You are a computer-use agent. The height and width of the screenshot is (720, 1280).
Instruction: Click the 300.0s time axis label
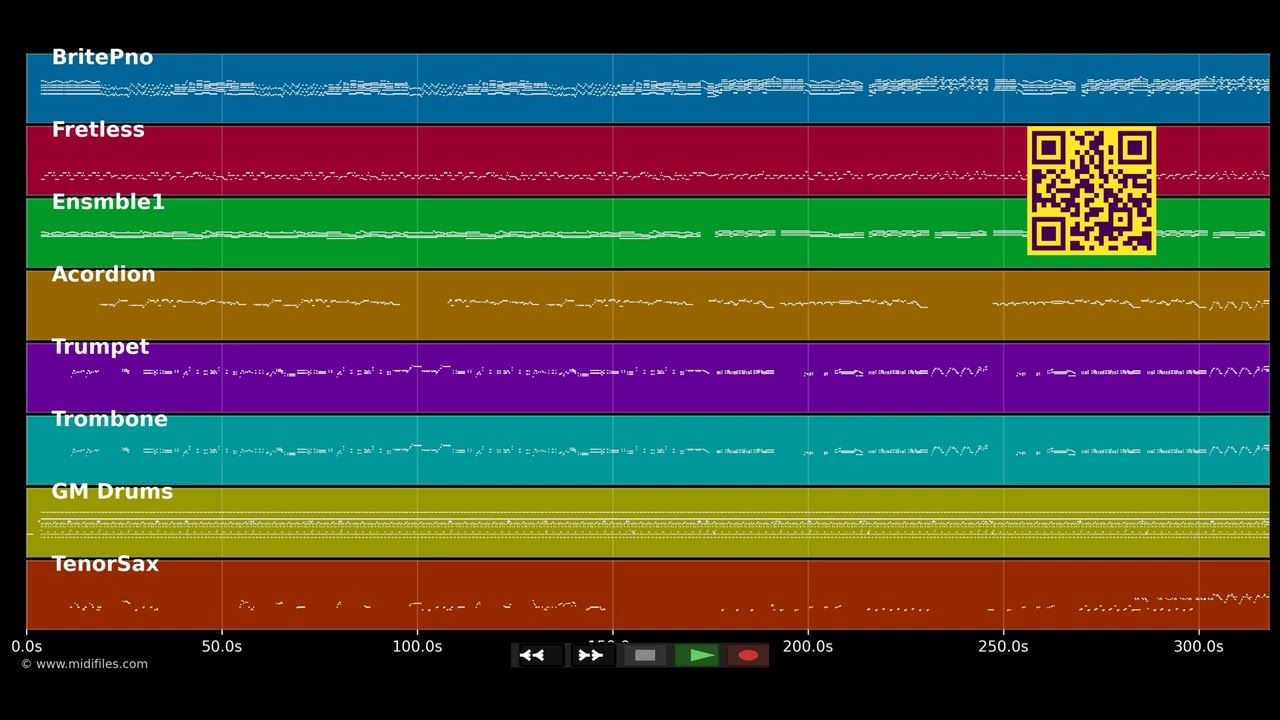pos(1198,647)
